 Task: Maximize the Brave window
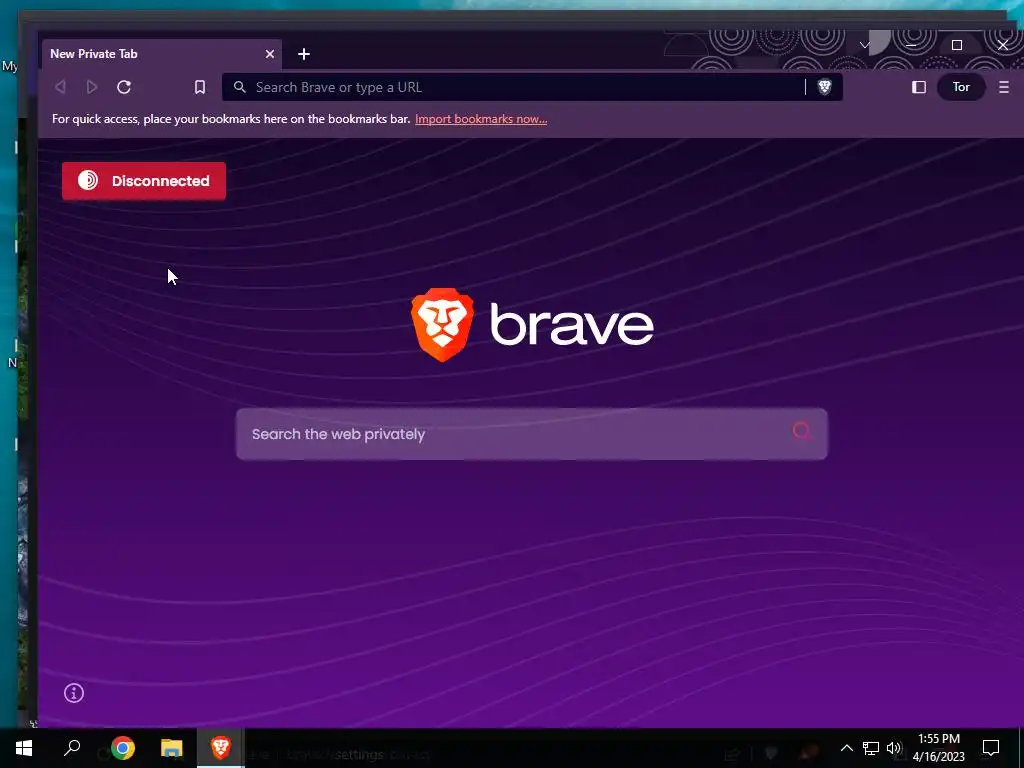pos(957,45)
